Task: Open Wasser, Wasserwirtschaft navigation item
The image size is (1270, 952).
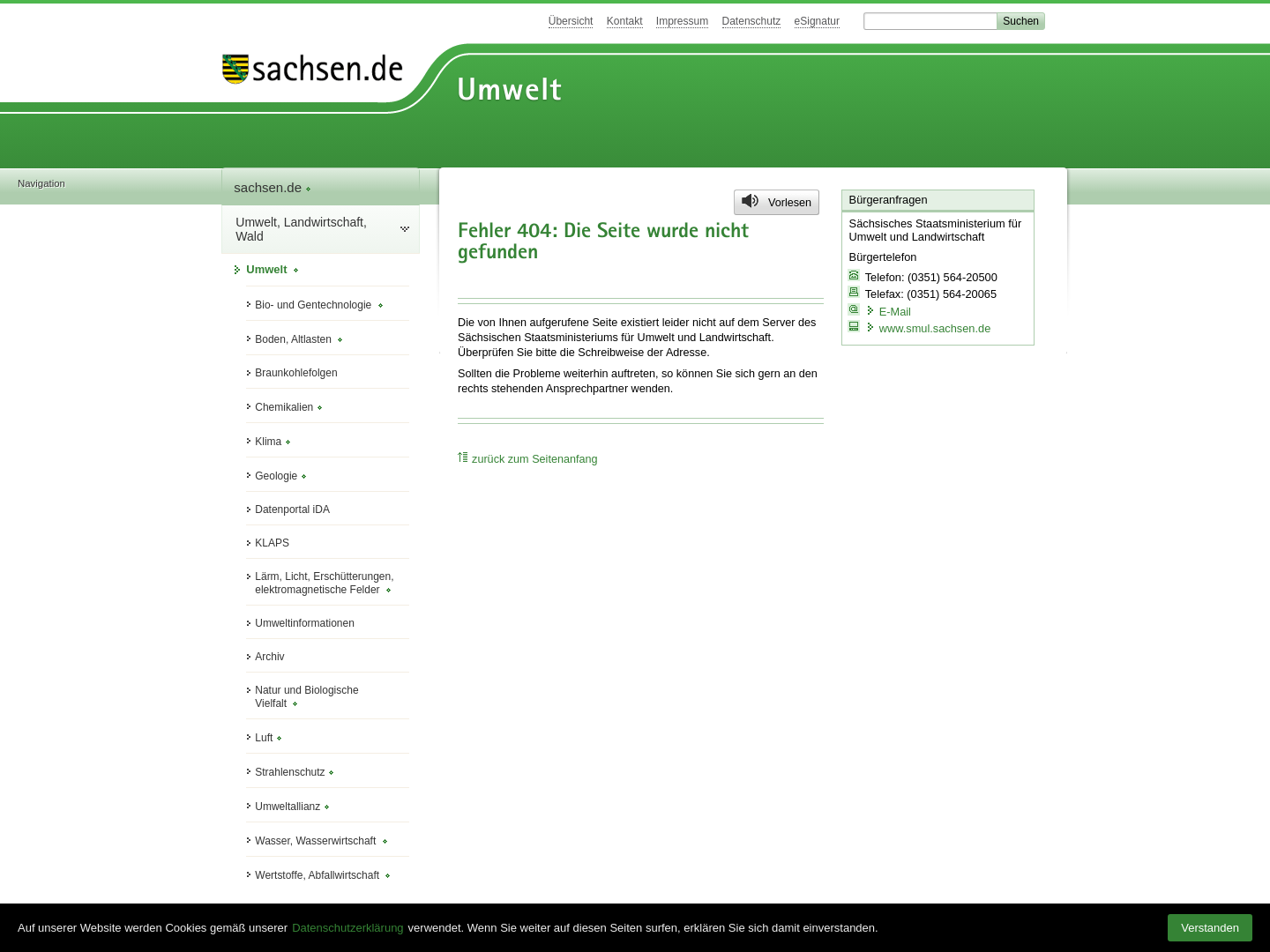Action: [x=315, y=841]
